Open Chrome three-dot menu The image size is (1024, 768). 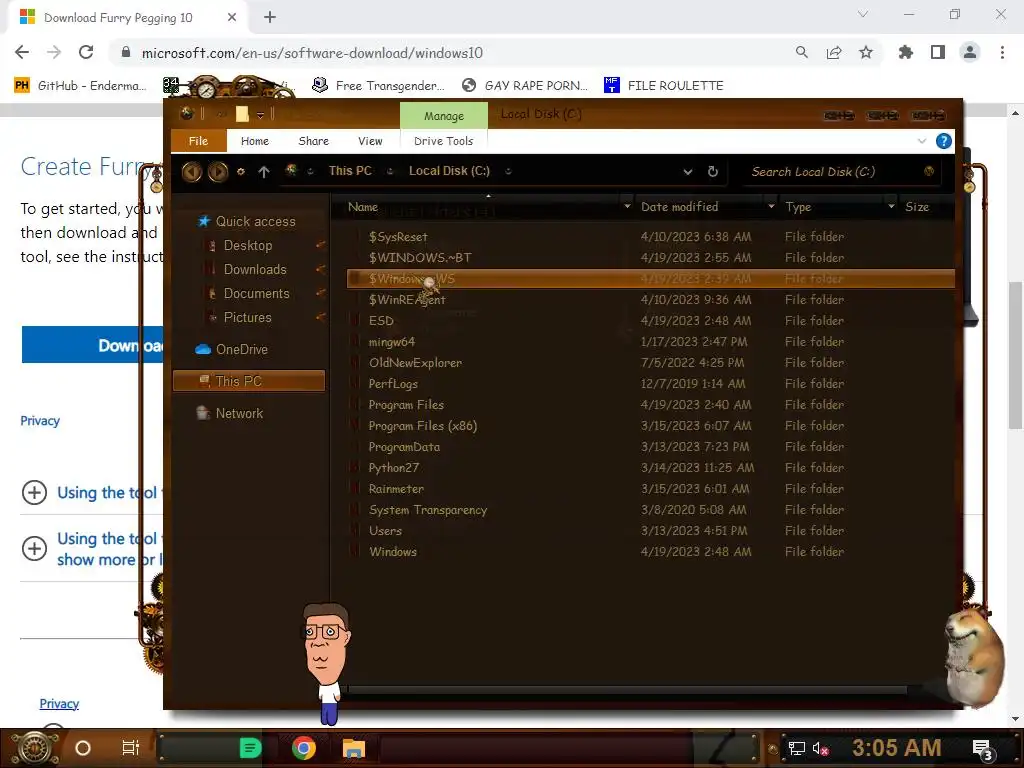click(x=1002, y=53)
